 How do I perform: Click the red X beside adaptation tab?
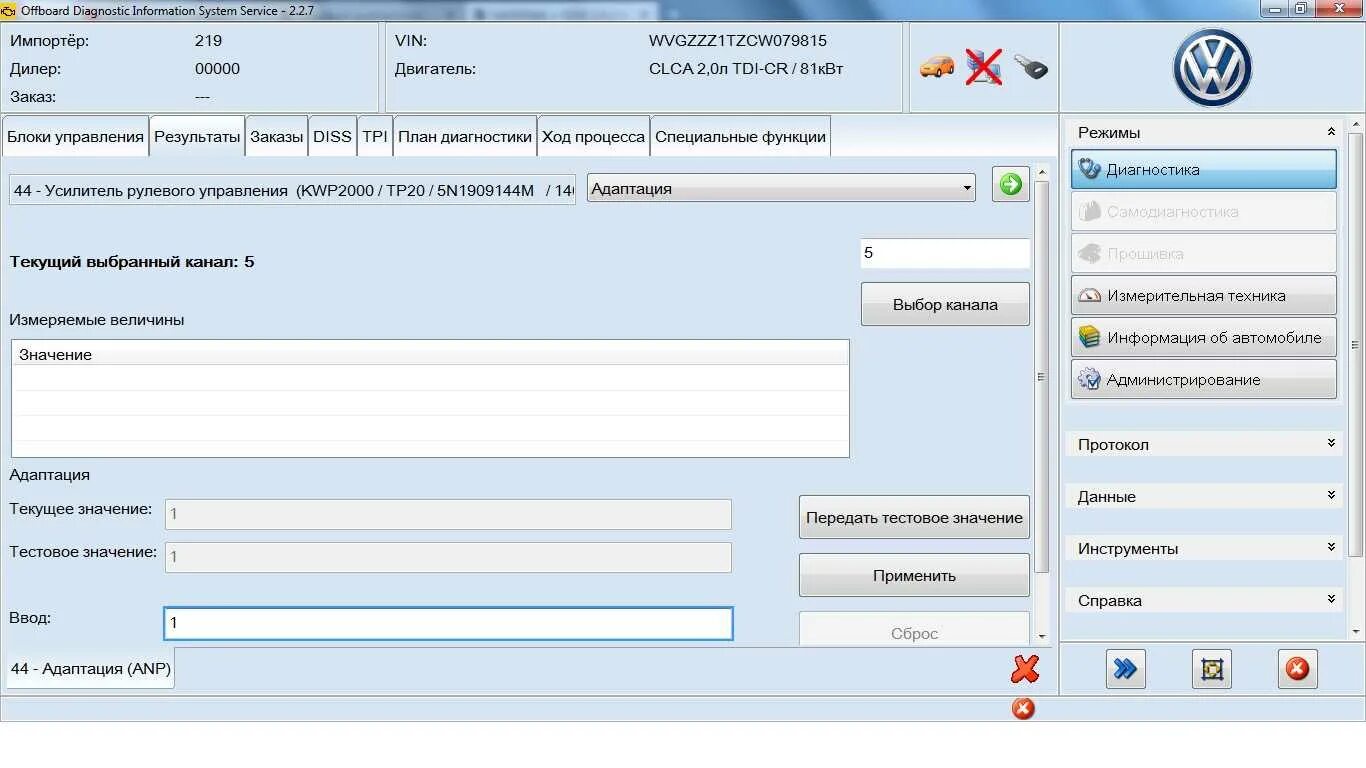[1025, 669]
